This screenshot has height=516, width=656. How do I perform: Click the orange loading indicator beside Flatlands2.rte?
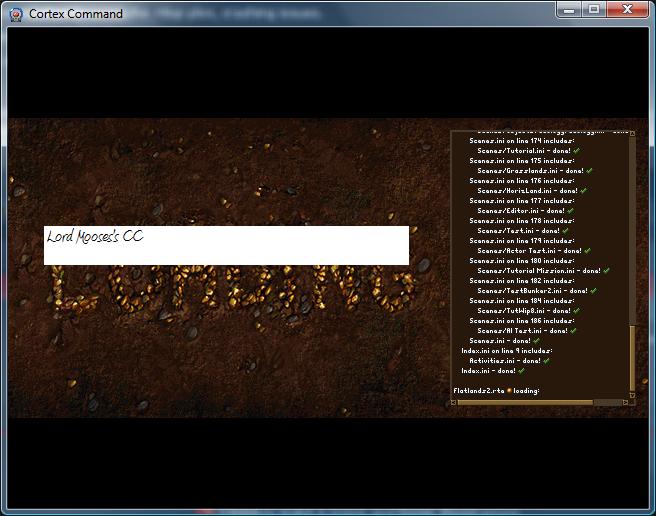pyautogui.click(x=509, y=390)
